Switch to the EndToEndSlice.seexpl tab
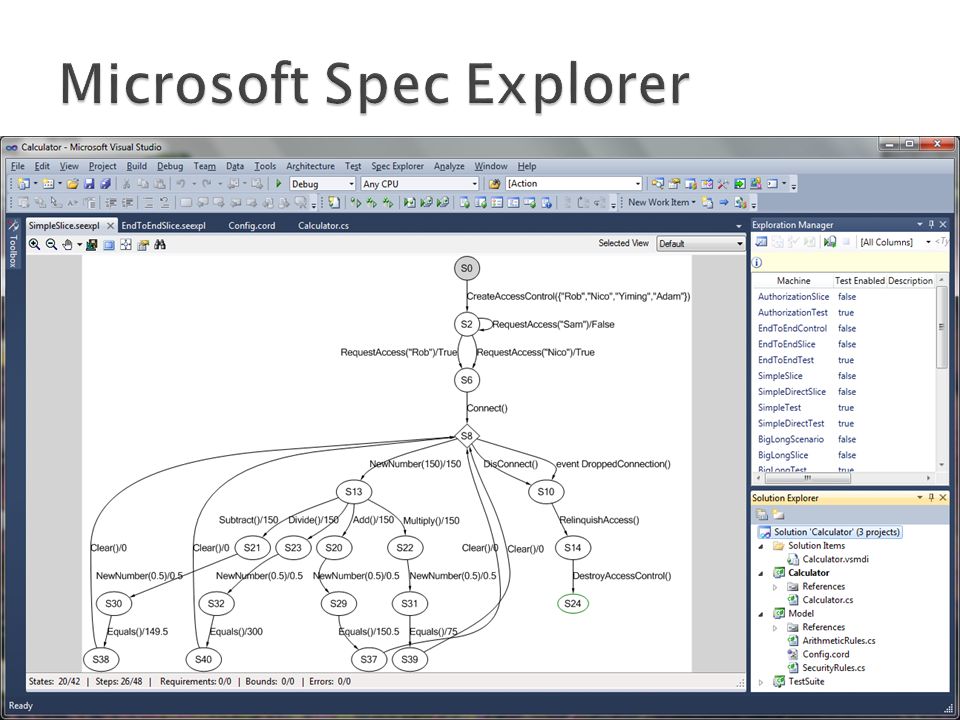960x720 pixels. tap(163, 225)
